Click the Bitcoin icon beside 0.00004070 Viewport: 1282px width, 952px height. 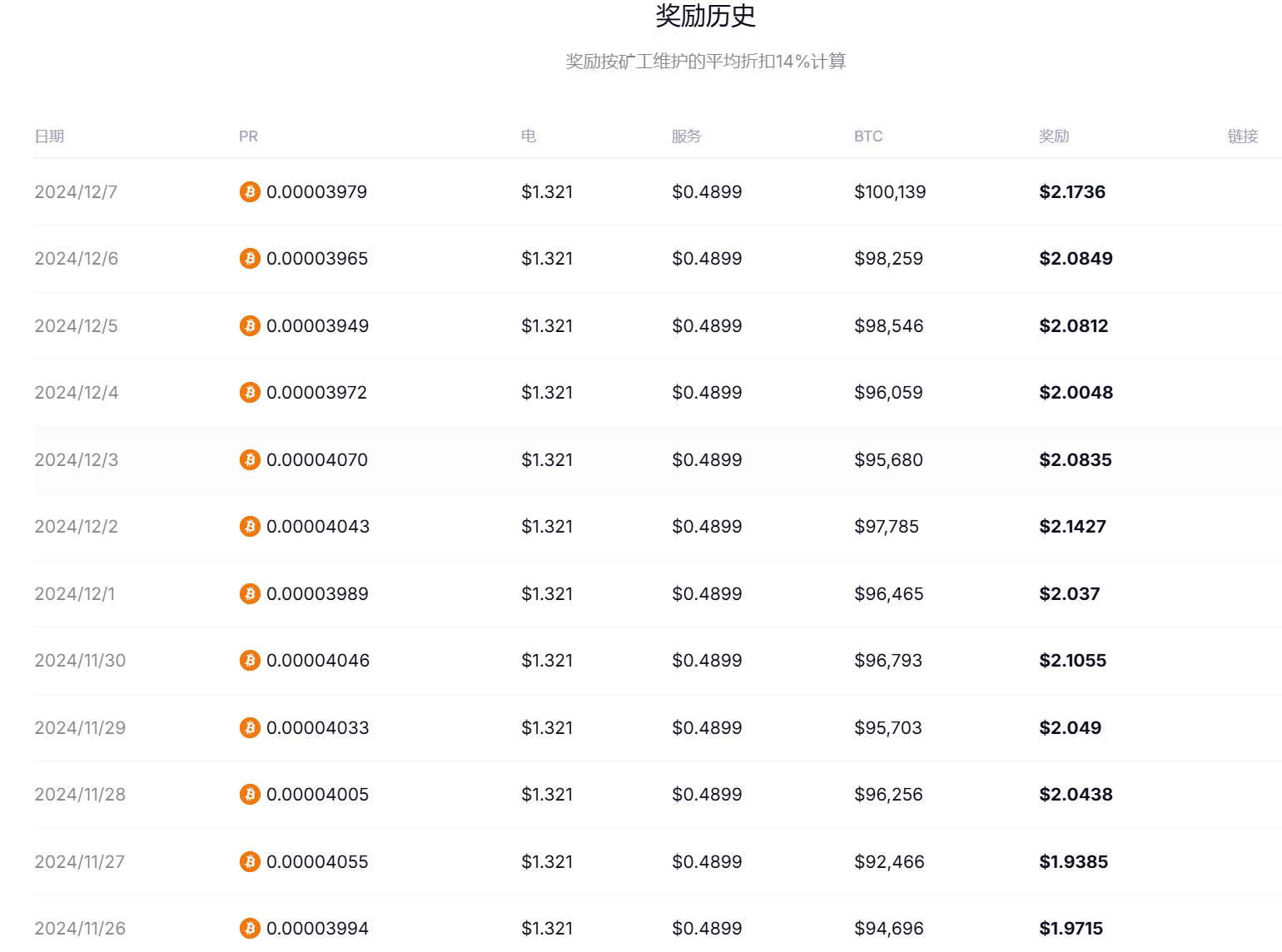click(x=250, y=460)
